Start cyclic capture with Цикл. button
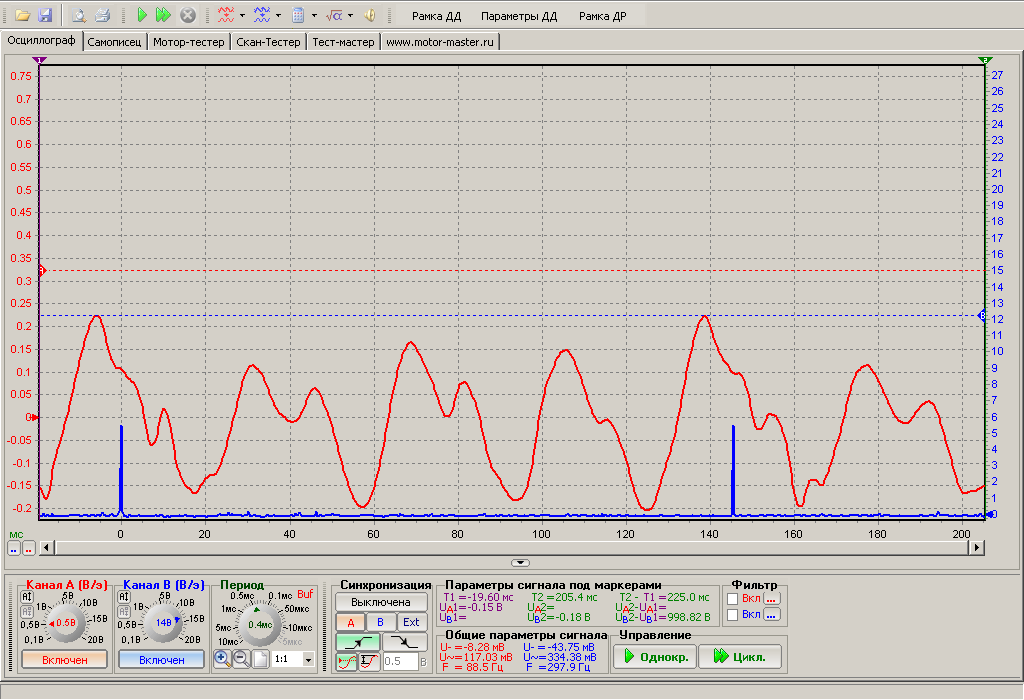 (x=740, y=656)
